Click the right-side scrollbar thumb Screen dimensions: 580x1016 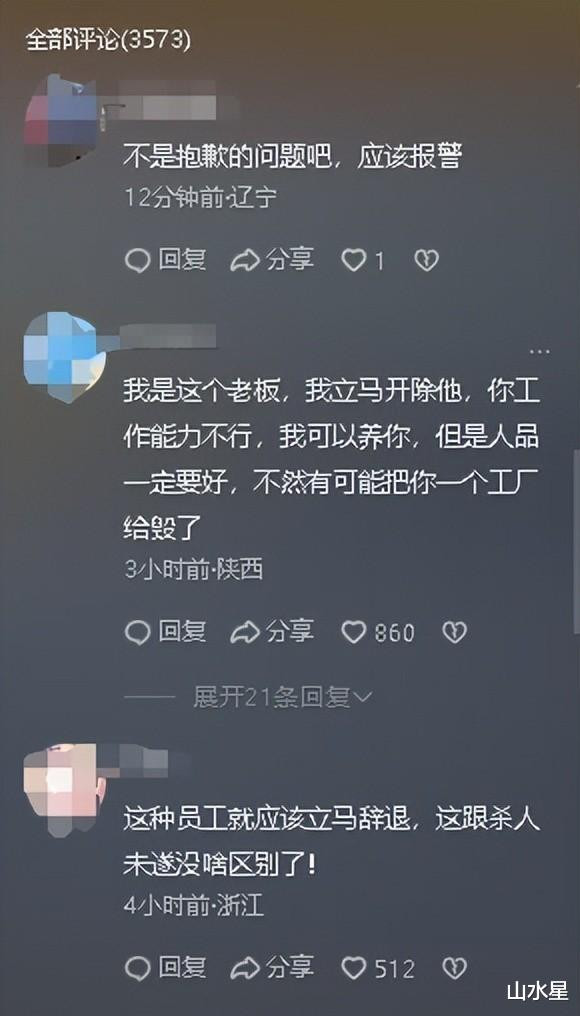click(x=576, y=541)
